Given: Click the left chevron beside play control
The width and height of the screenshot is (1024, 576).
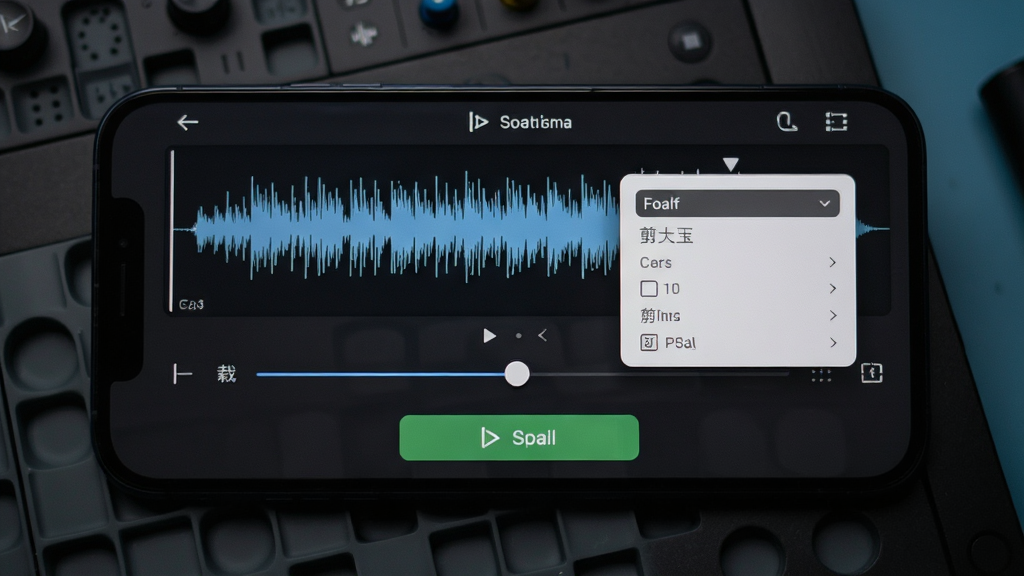Looking at the screenshot, I should [x=543, y=336].
